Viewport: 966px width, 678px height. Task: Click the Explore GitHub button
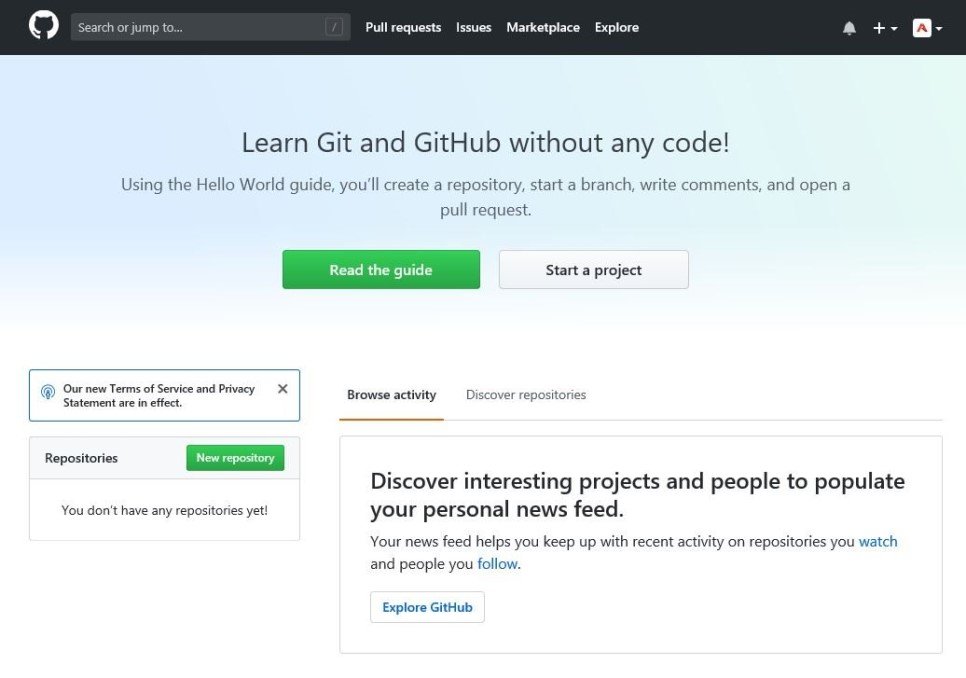pyautogui.click(x=427, y=607)
